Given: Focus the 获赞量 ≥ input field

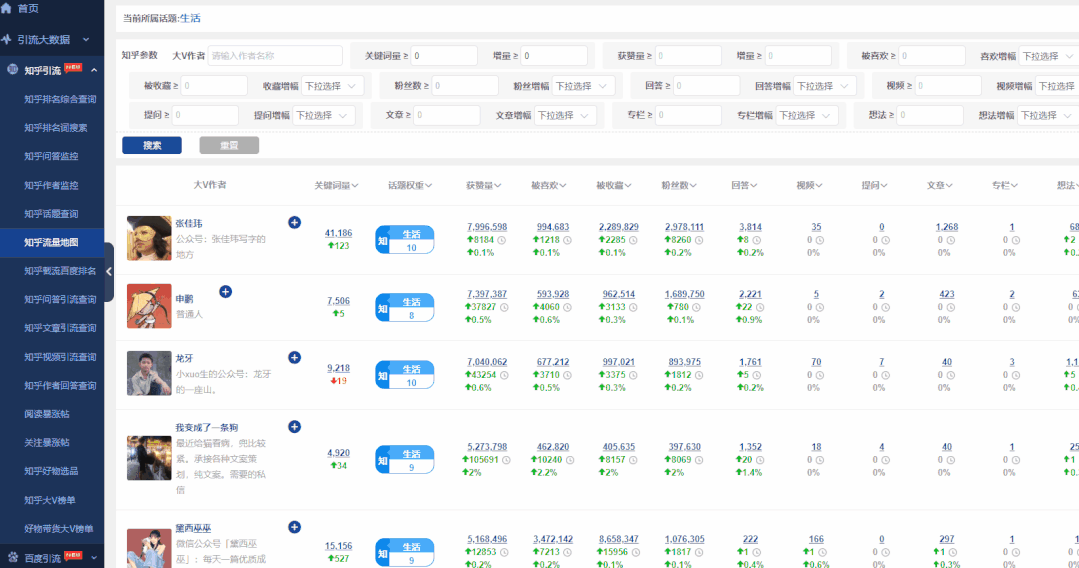Looking at the screenshot, I should [x=687, y=56].
